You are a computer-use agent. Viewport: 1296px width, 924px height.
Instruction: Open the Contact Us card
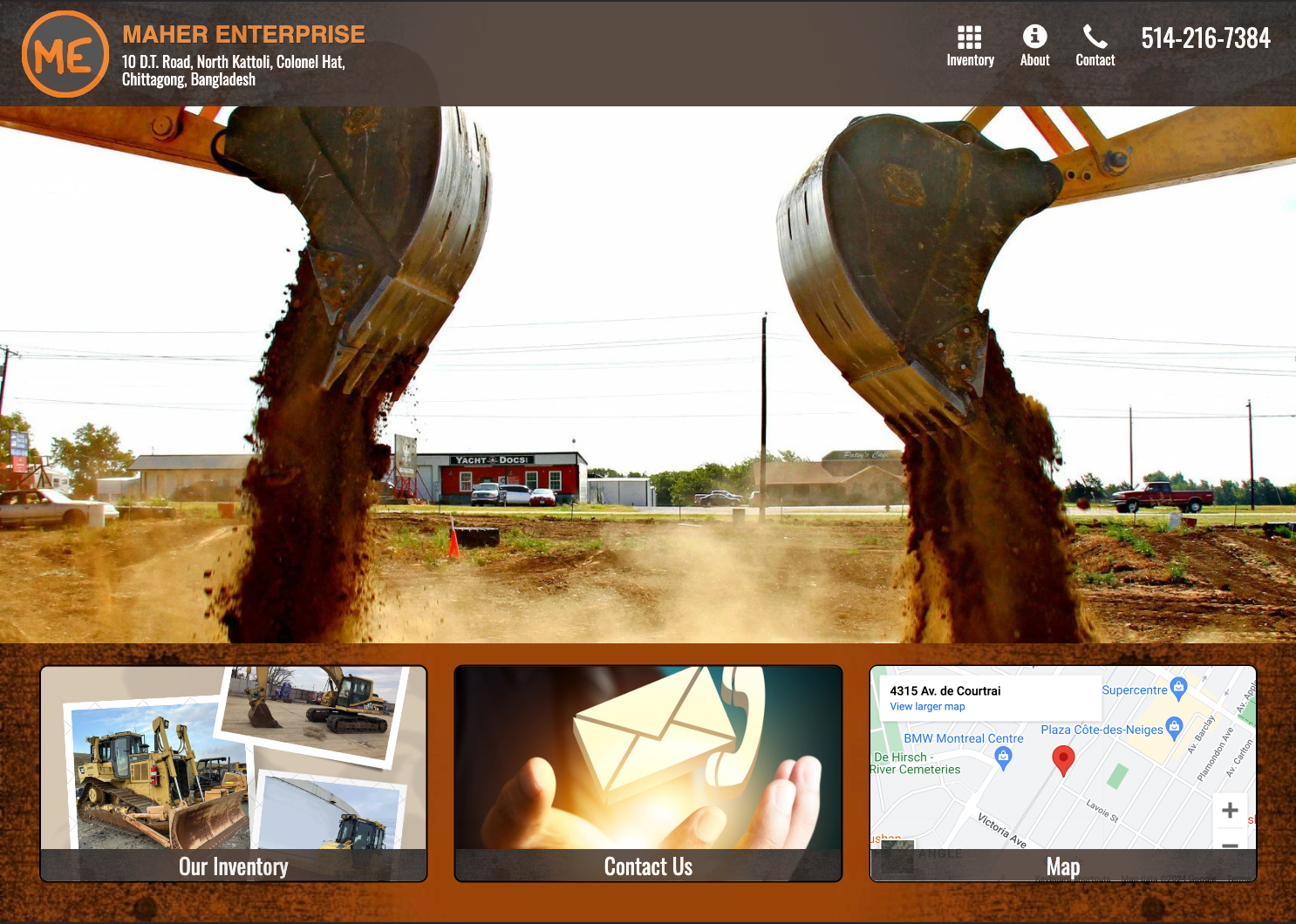pyautogui.click(x=648, y=774)
